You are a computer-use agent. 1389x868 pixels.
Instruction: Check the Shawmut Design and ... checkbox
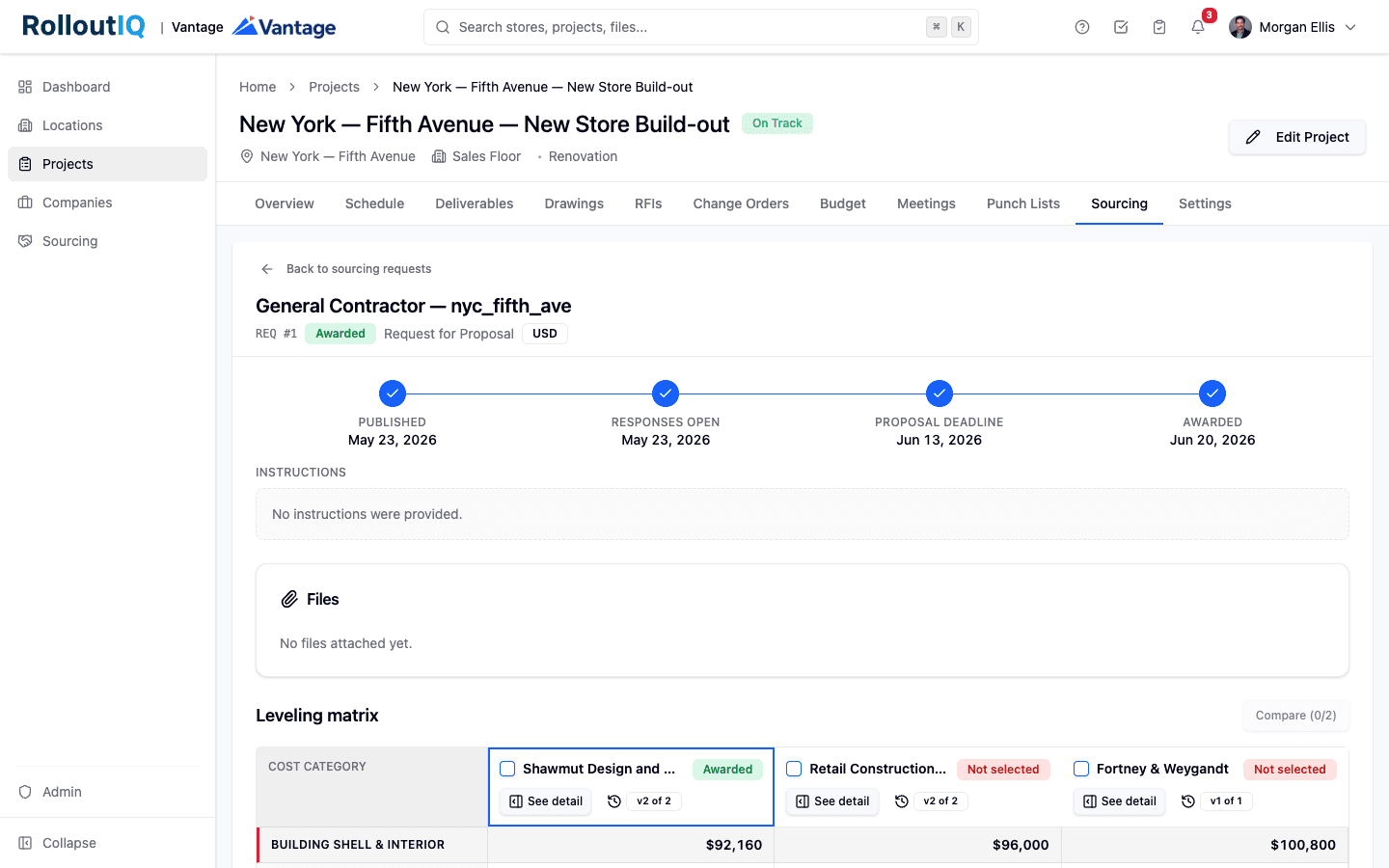(x=507, y=769)
